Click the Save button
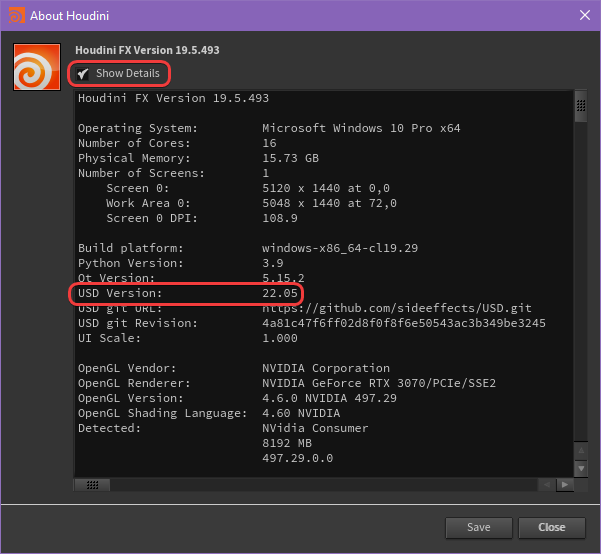This screenshot has height=554, width=601. [x=478, y=527]
